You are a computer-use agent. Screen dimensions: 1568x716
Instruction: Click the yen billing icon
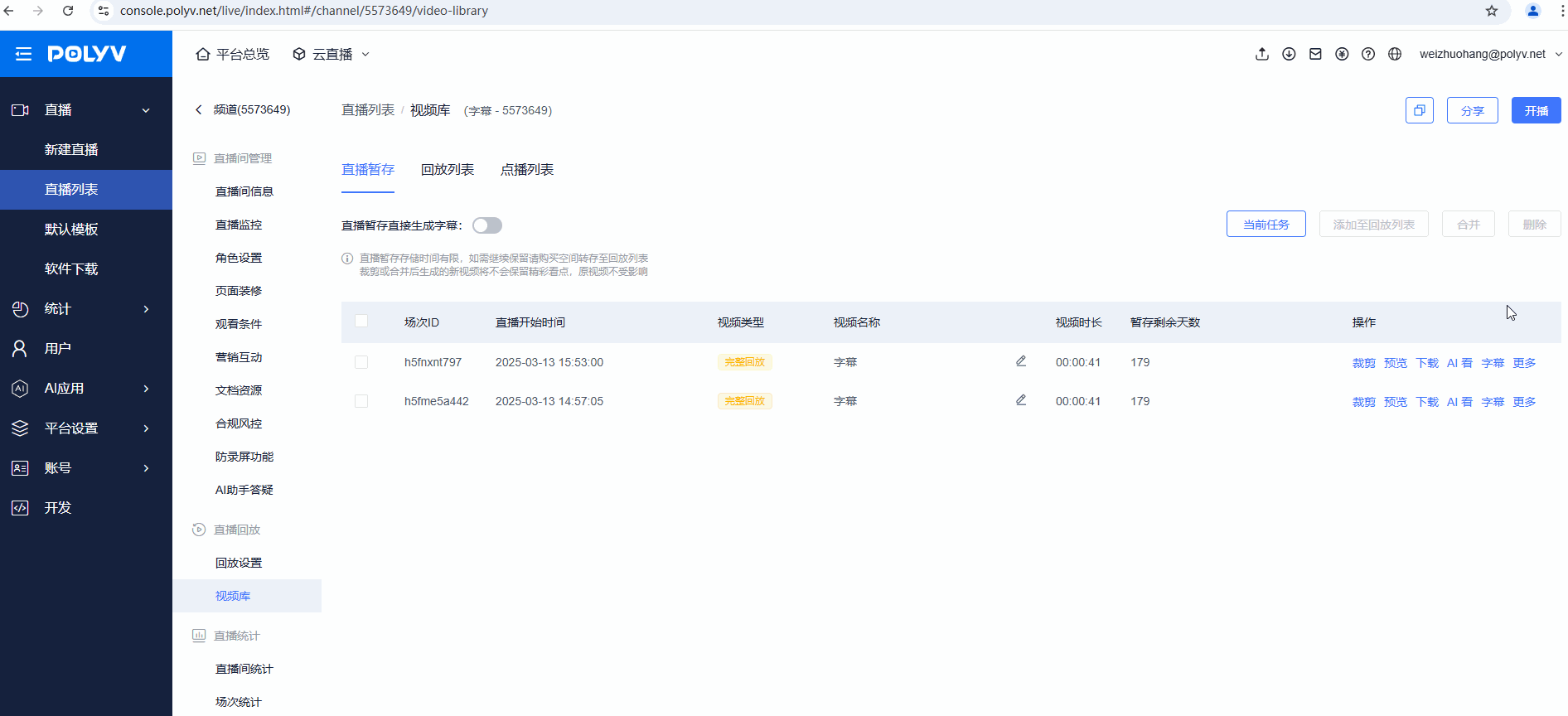point(1342,54)
